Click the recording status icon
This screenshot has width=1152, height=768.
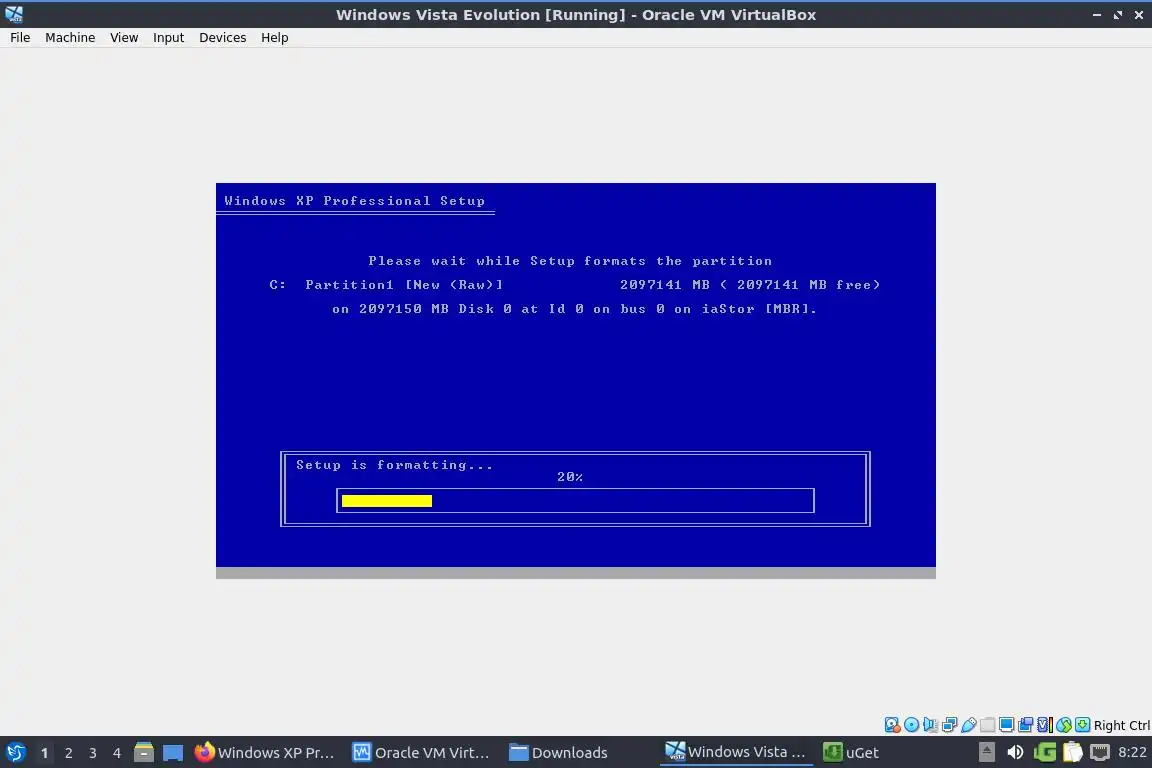point(1026,725)
